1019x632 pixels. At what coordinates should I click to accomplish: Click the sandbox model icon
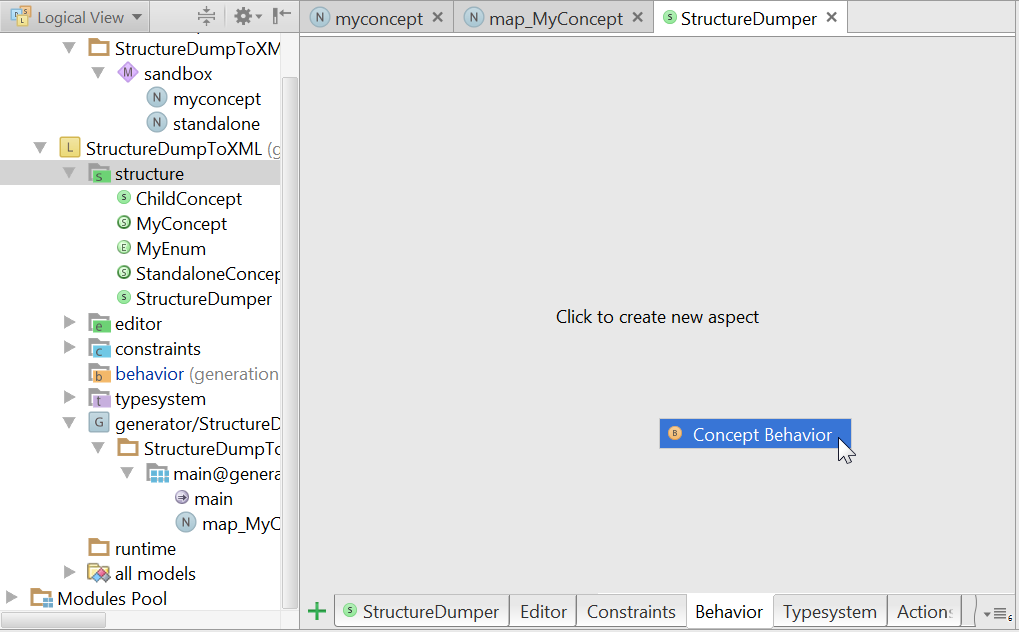click(x=127, y=74)
